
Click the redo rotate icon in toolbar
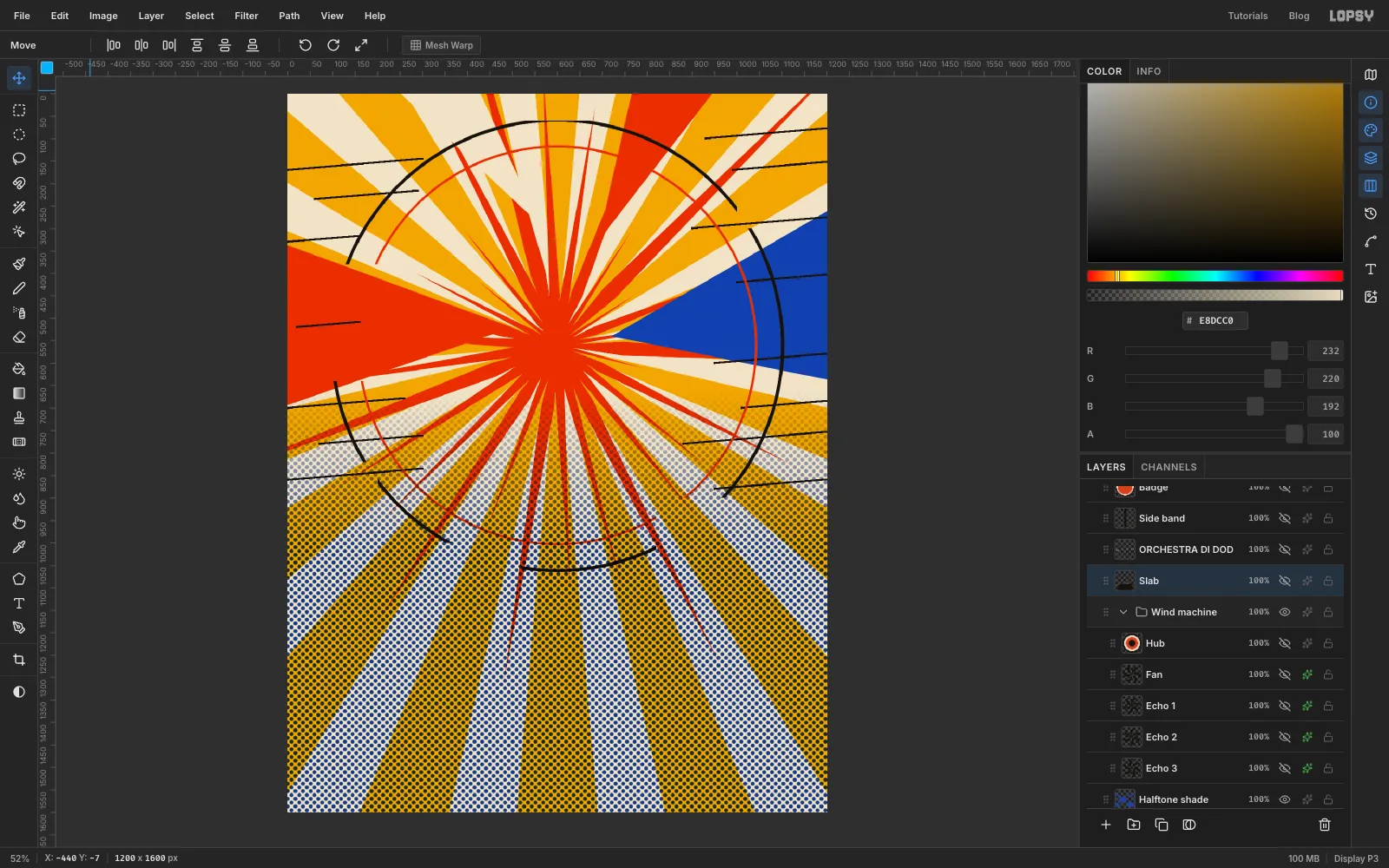[333, 45]
